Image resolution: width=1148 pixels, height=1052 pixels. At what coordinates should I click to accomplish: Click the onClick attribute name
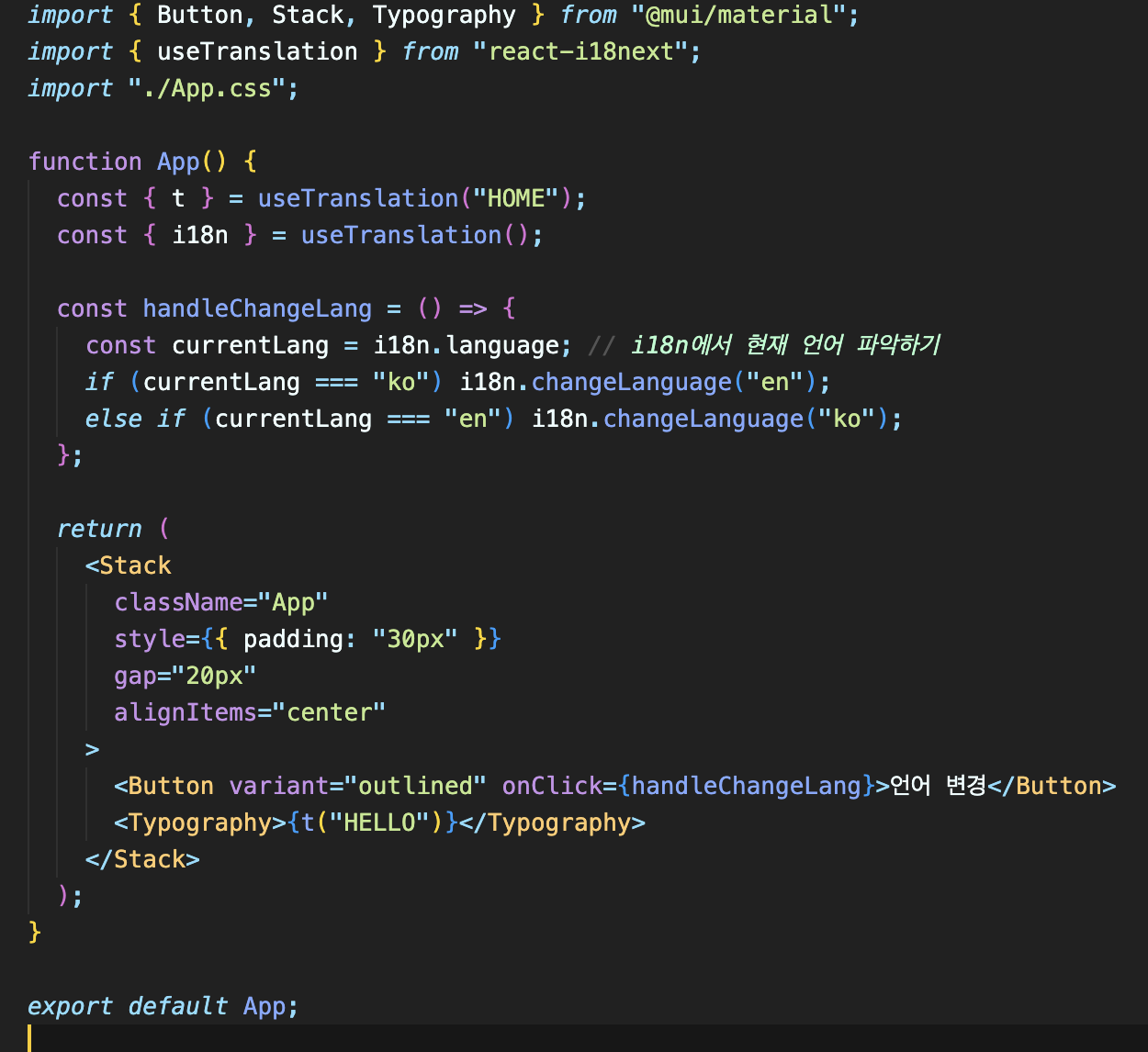(x=552, y=786)
